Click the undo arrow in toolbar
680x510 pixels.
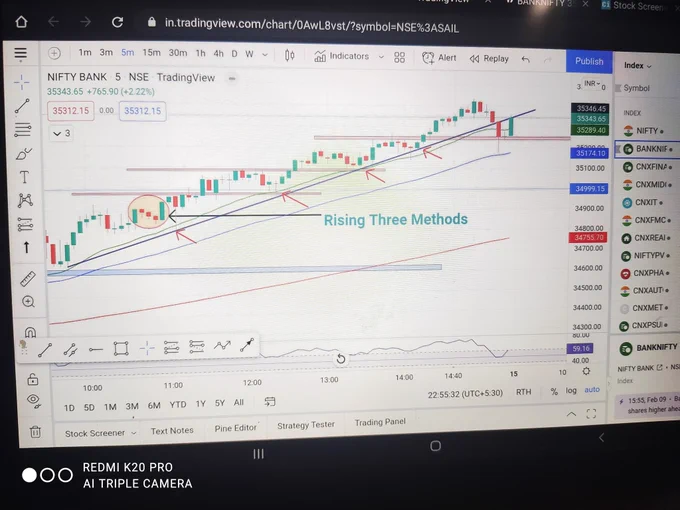[x=526, y=59]
